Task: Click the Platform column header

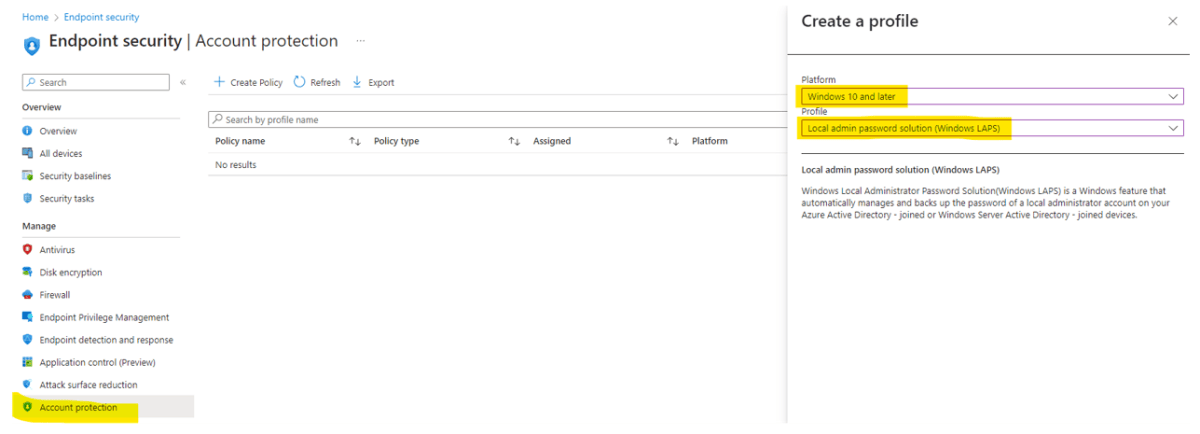Action: (710, 141)
